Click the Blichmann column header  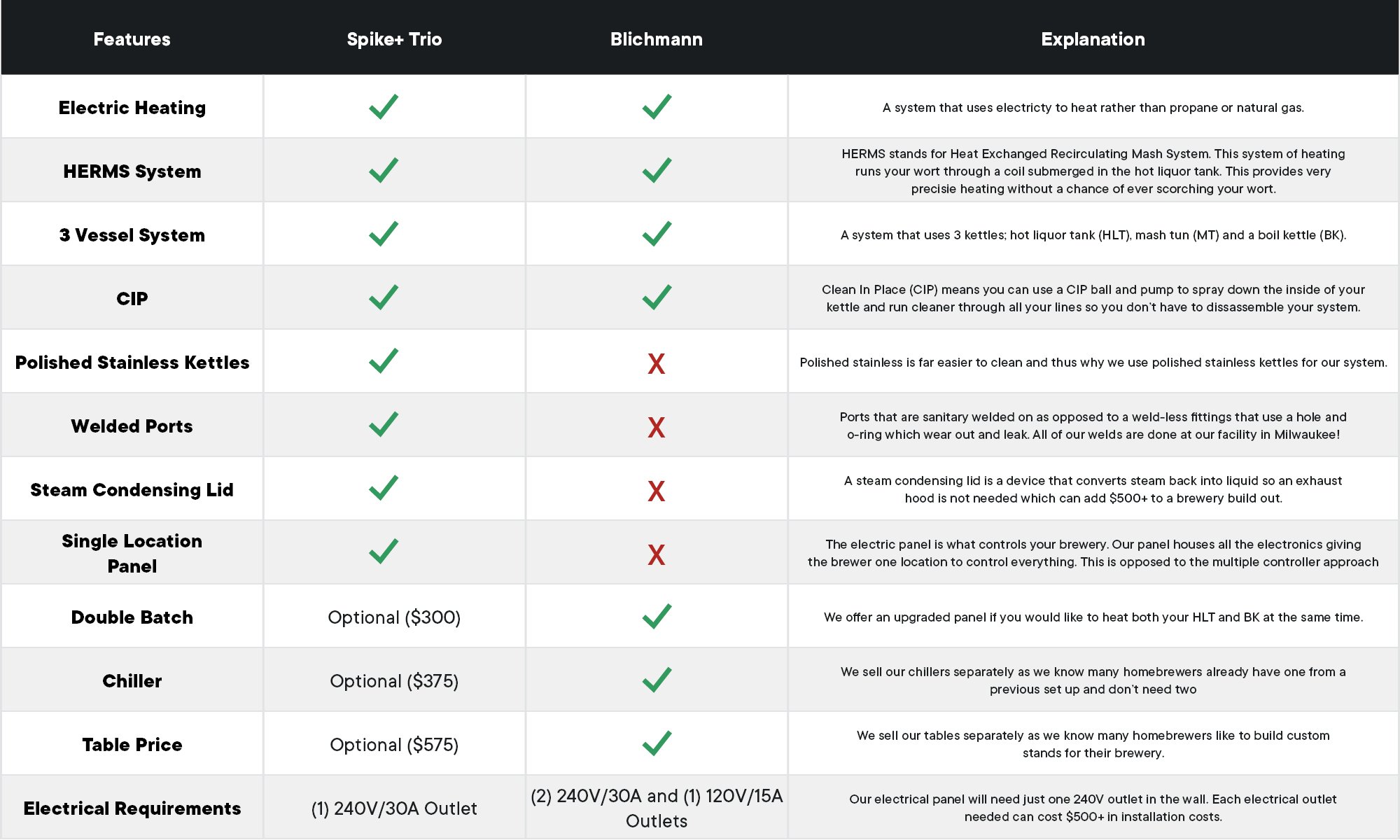point(656,39)
